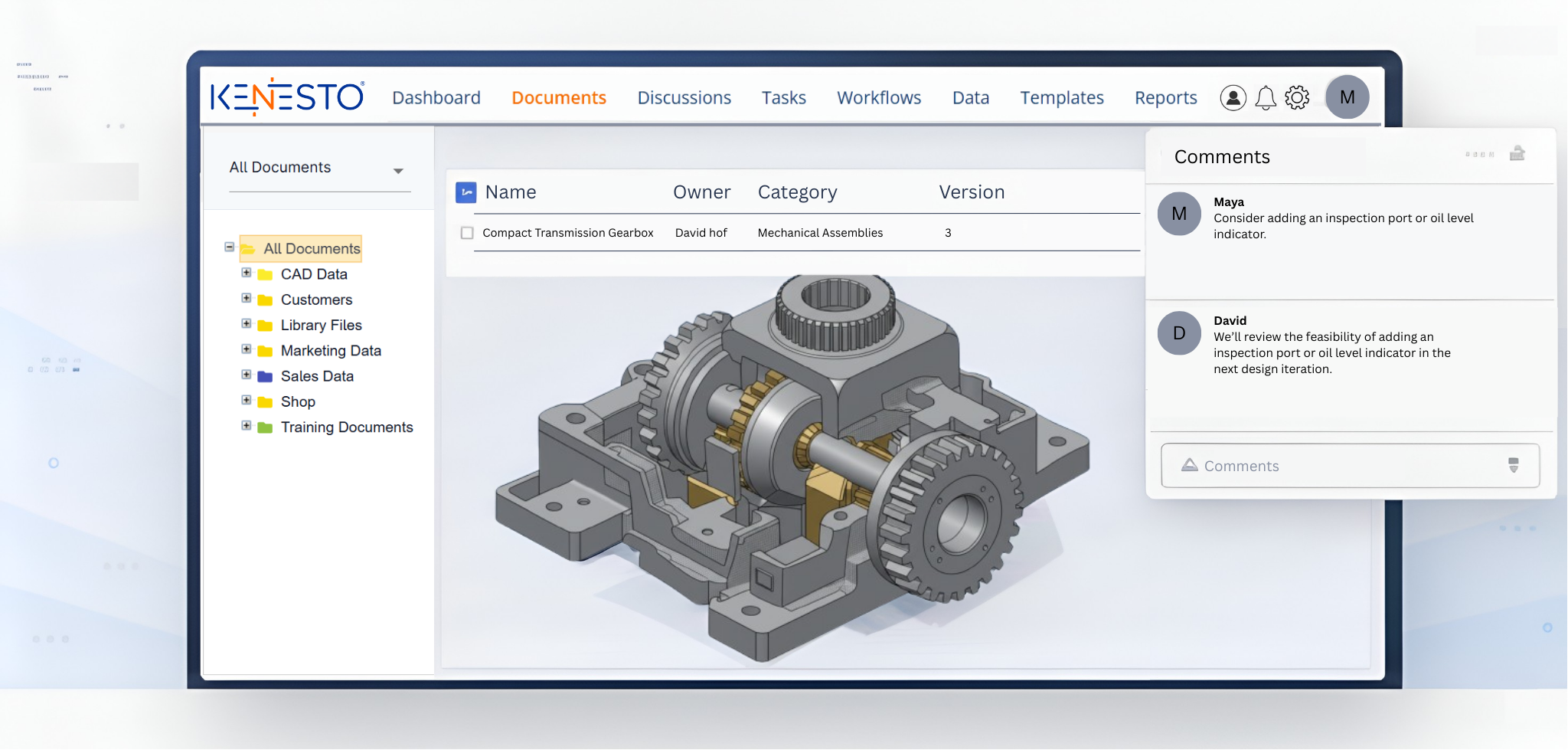Select the Marketing Data folder
This screenshot has width=1568, height=750.
(x=330, y=351)
